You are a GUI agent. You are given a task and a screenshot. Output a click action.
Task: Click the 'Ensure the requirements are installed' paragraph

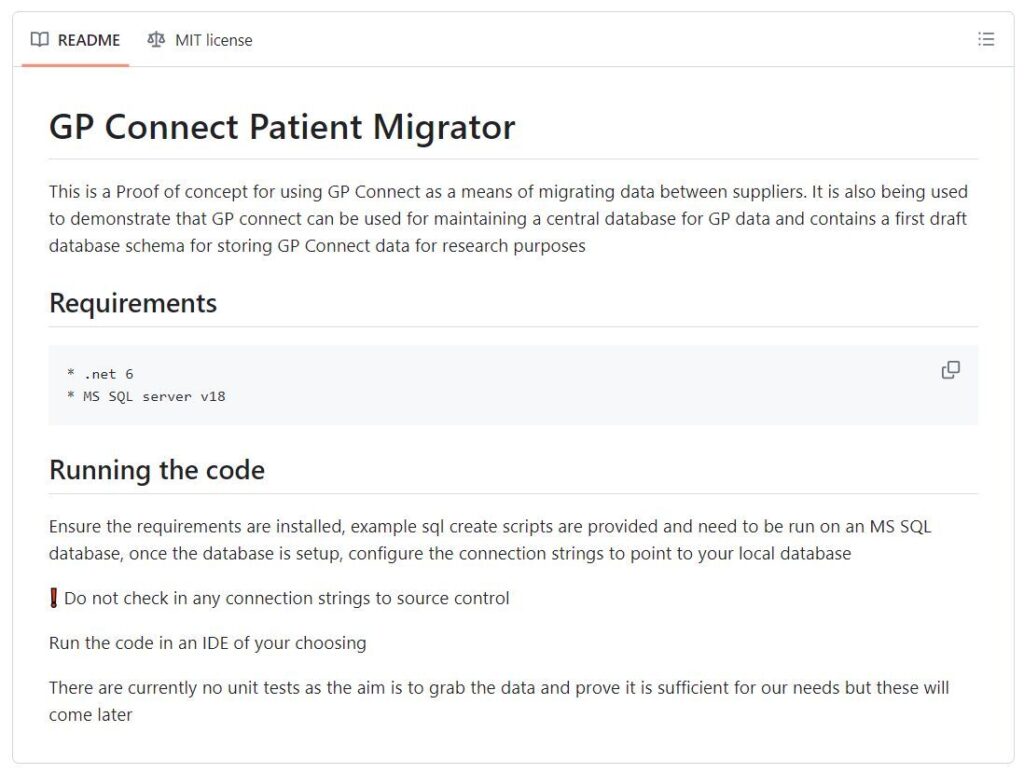490,540
